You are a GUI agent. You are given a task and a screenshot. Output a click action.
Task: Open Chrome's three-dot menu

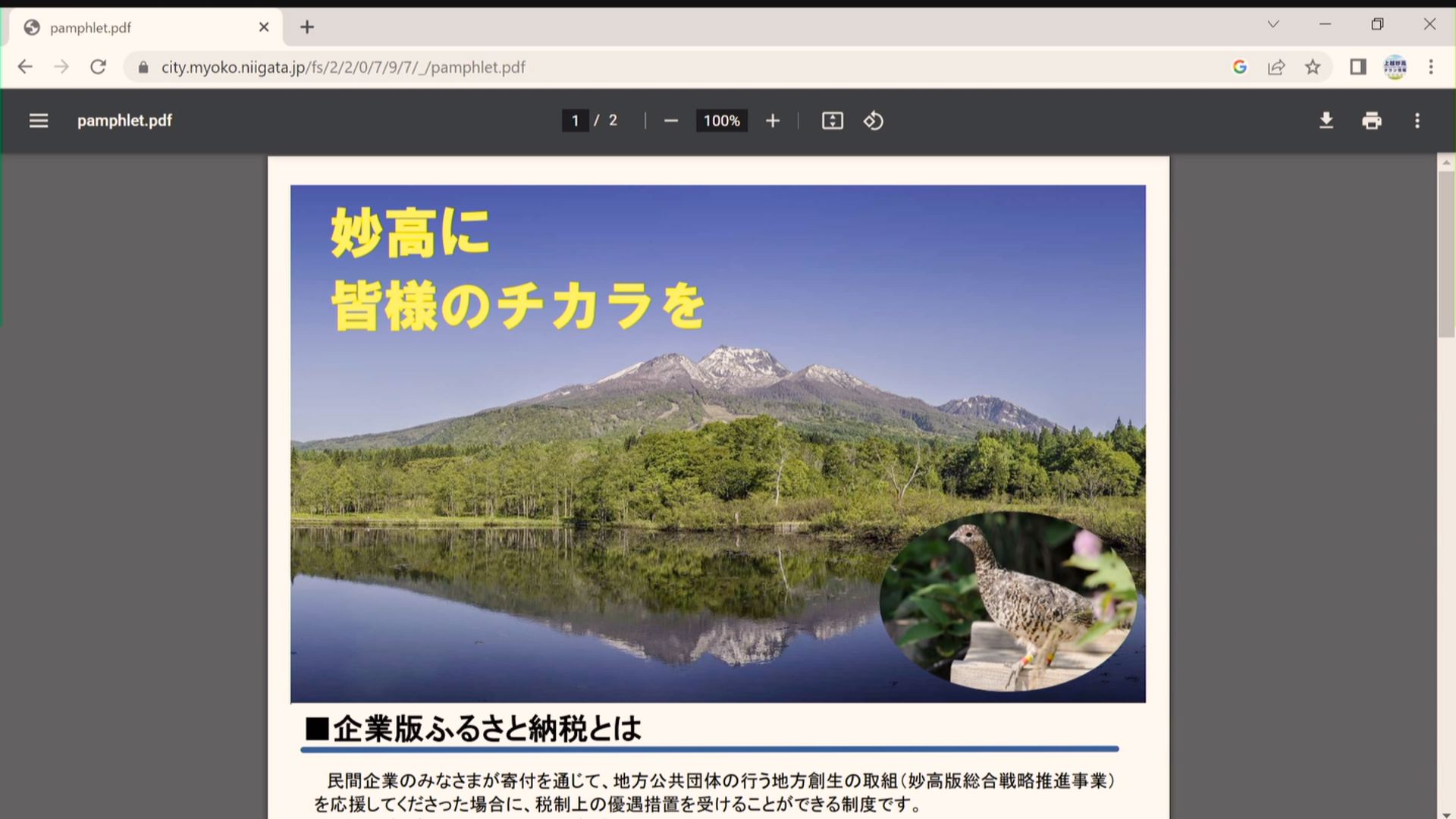[x=1430, y=67]
